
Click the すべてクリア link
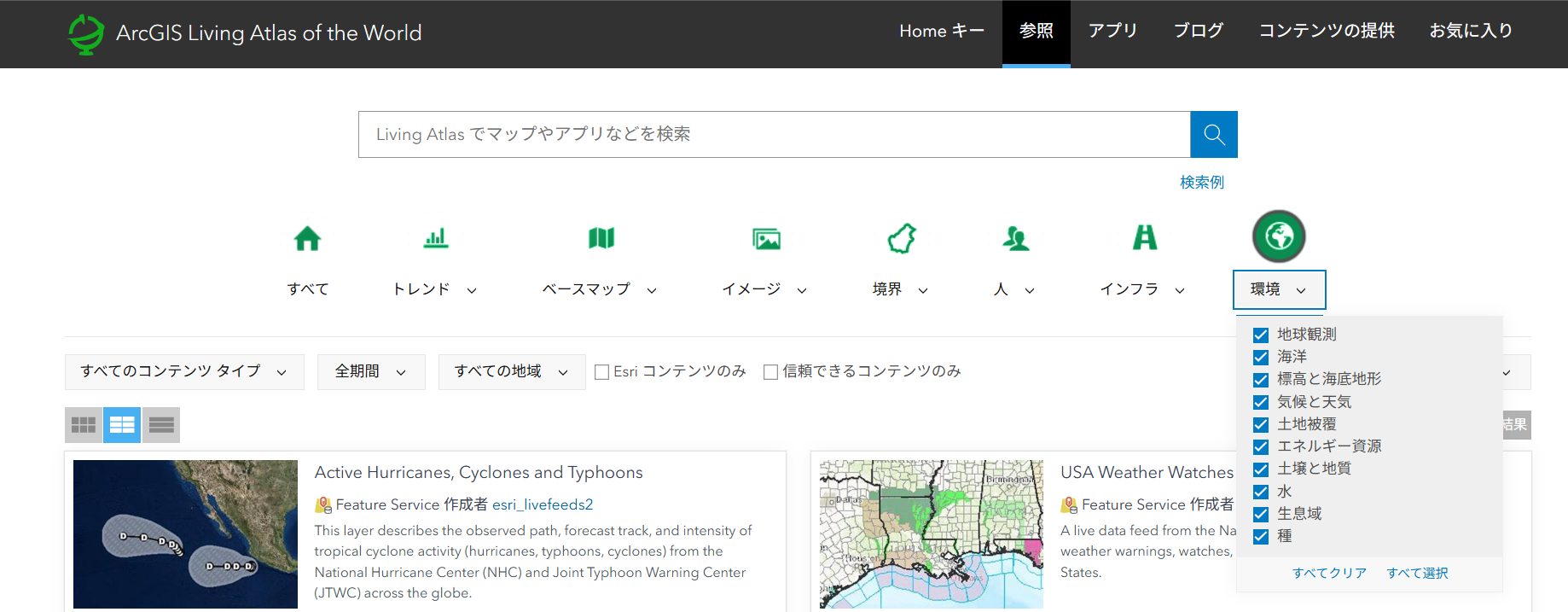pos(1329,573)
